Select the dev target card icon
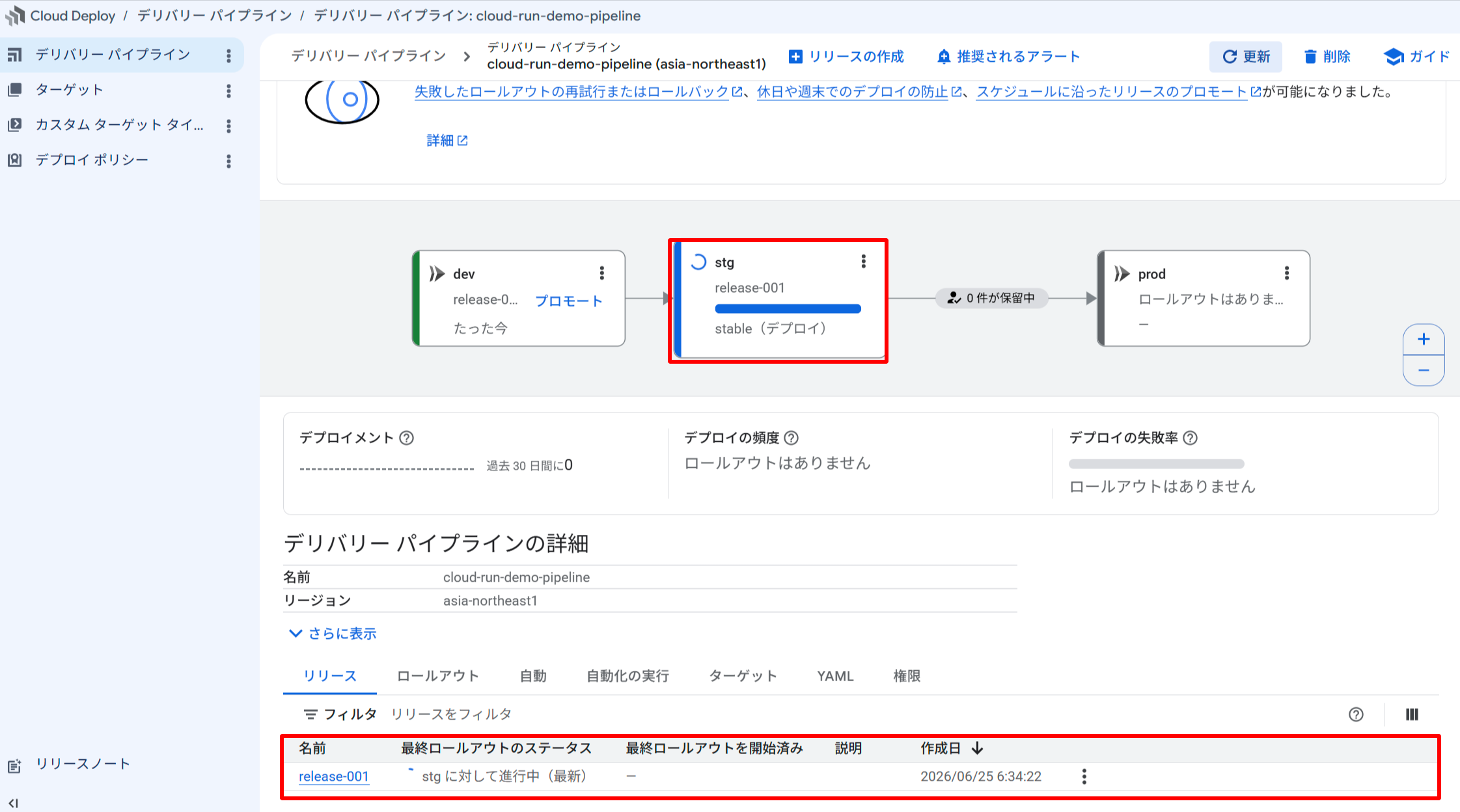 (x=437, y=274)
